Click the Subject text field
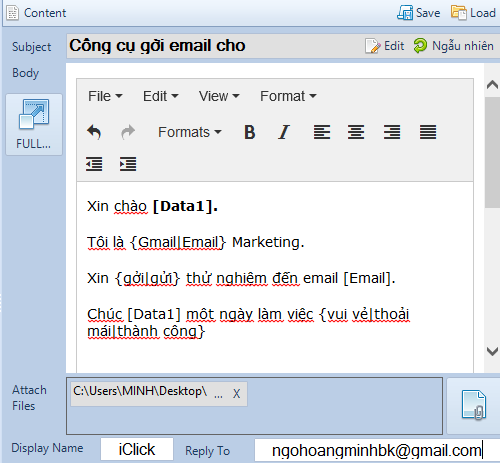 tap(213, 46)
